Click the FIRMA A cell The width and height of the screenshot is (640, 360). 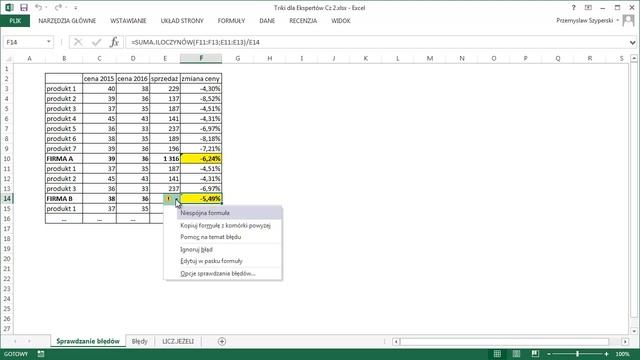64,159
